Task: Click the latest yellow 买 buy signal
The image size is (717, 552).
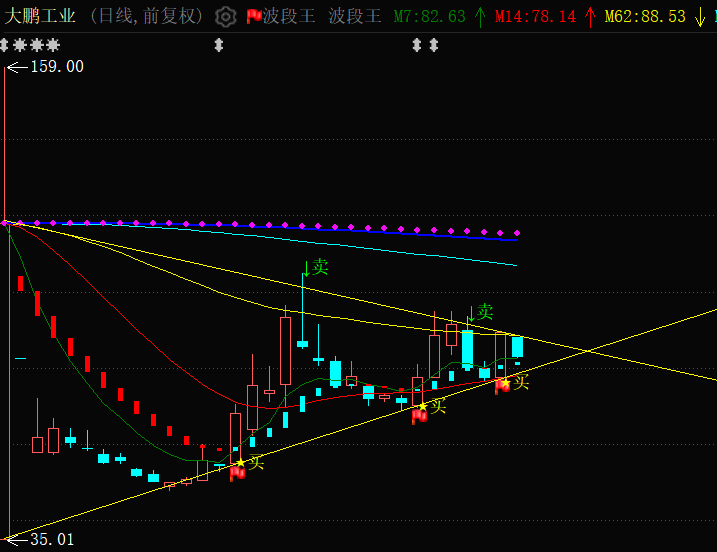Action: click(521, 381)
